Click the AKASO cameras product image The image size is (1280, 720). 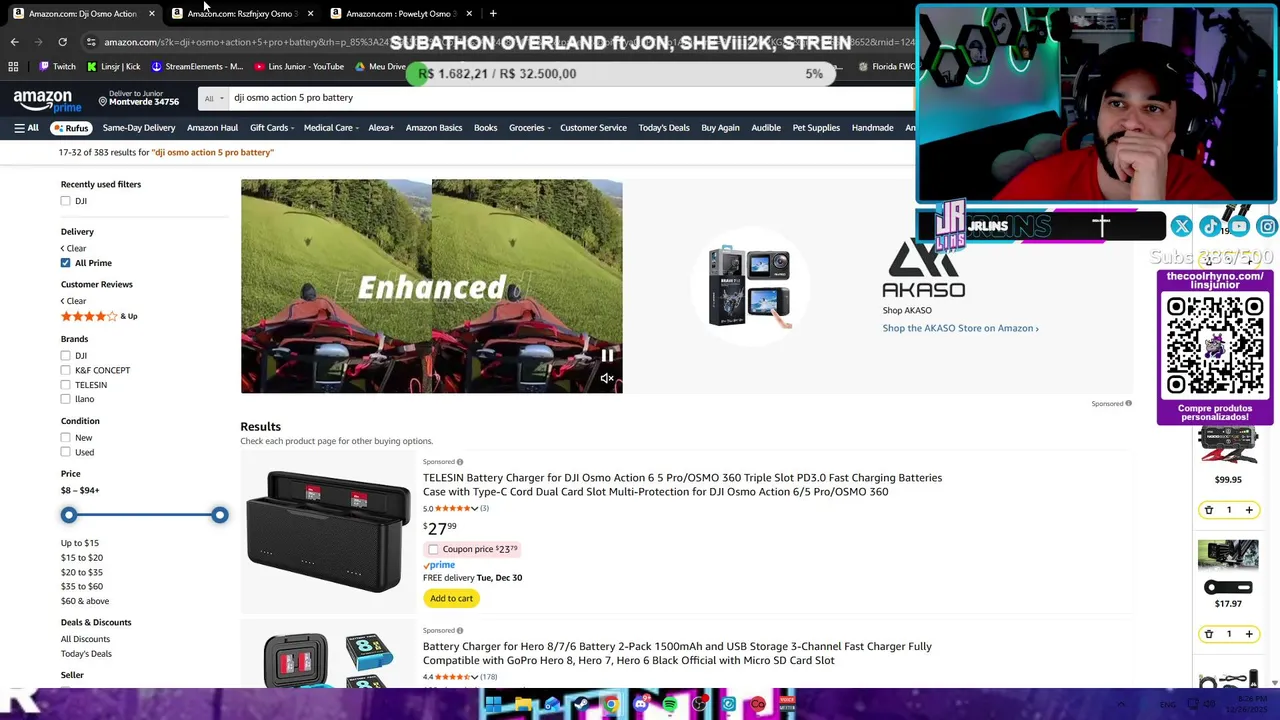point(750,287)
